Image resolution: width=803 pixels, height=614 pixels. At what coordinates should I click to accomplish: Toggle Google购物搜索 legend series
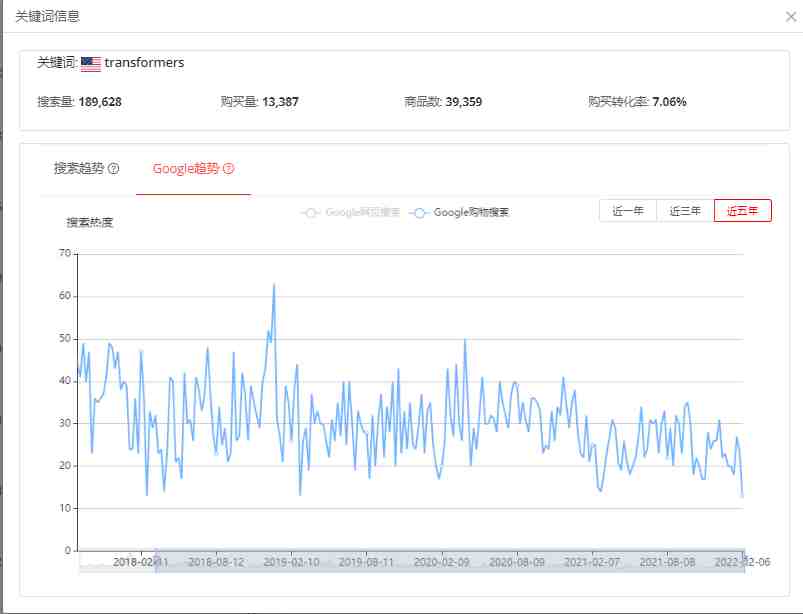coord(459,212)
